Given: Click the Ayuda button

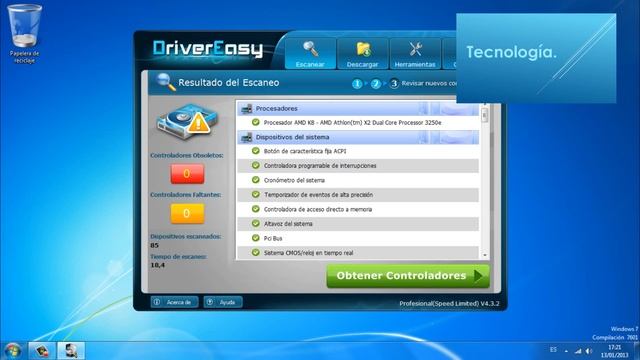Looking at the screenshot, I should tap(223, 302).
